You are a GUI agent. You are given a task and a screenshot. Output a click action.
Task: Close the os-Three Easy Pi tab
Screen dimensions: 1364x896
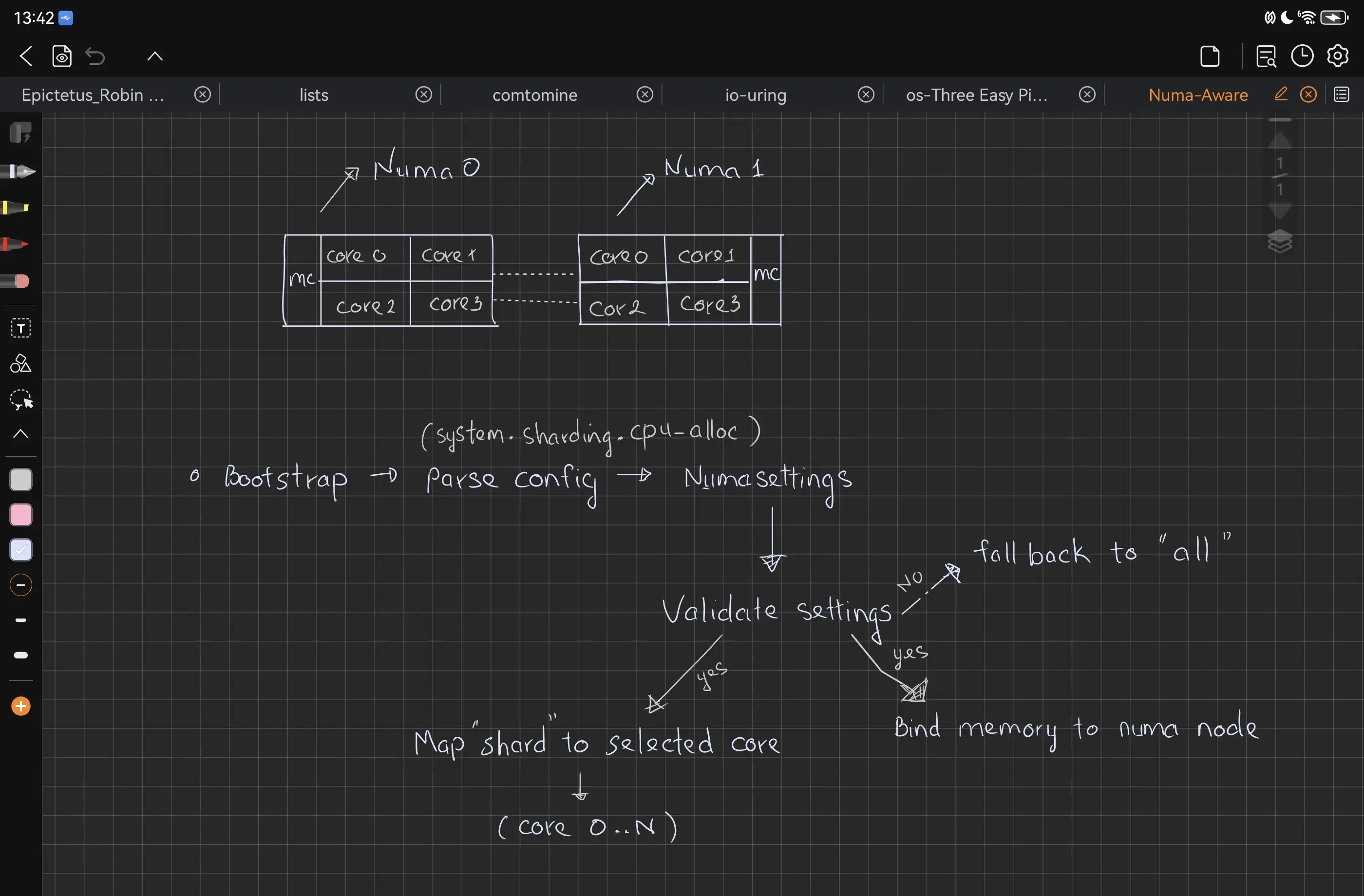tap(1087, 94)
